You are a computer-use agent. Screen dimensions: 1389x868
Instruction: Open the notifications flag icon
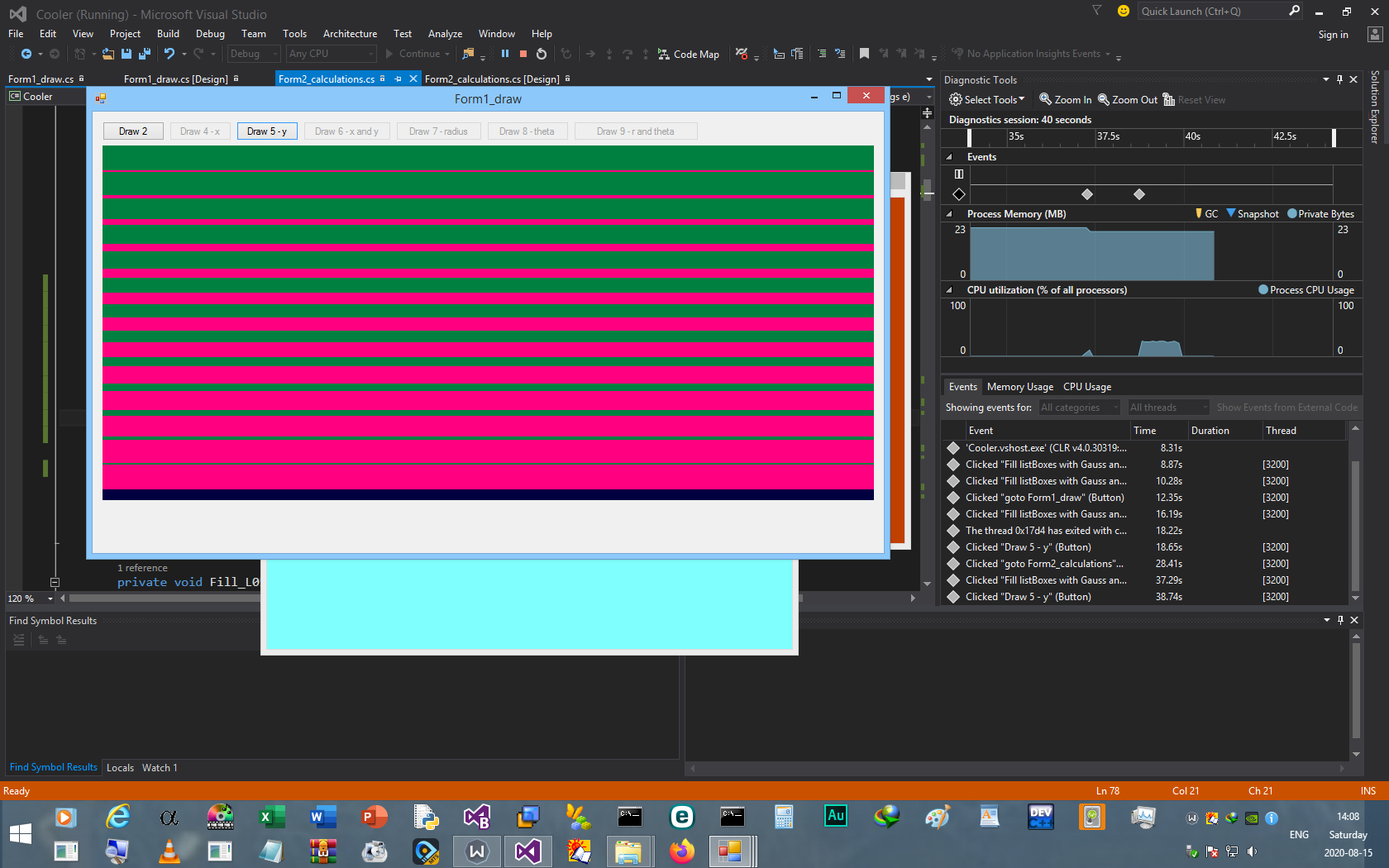(1096, 11)
